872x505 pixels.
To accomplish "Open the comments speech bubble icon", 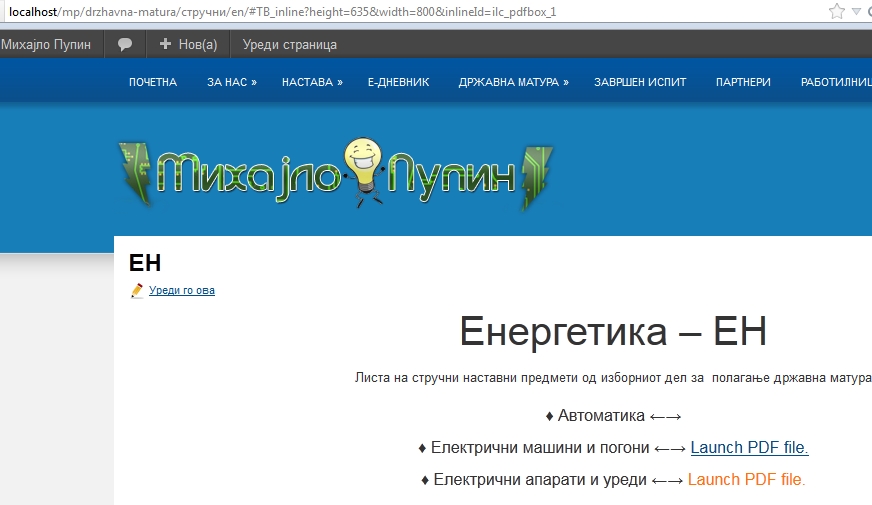I will [125, 45].
